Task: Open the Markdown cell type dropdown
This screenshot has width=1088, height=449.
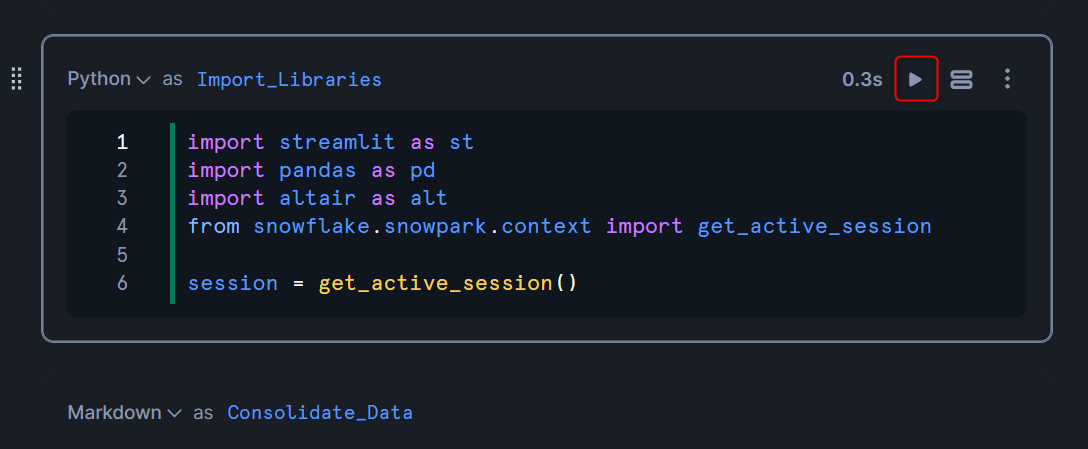Action: 125,412
